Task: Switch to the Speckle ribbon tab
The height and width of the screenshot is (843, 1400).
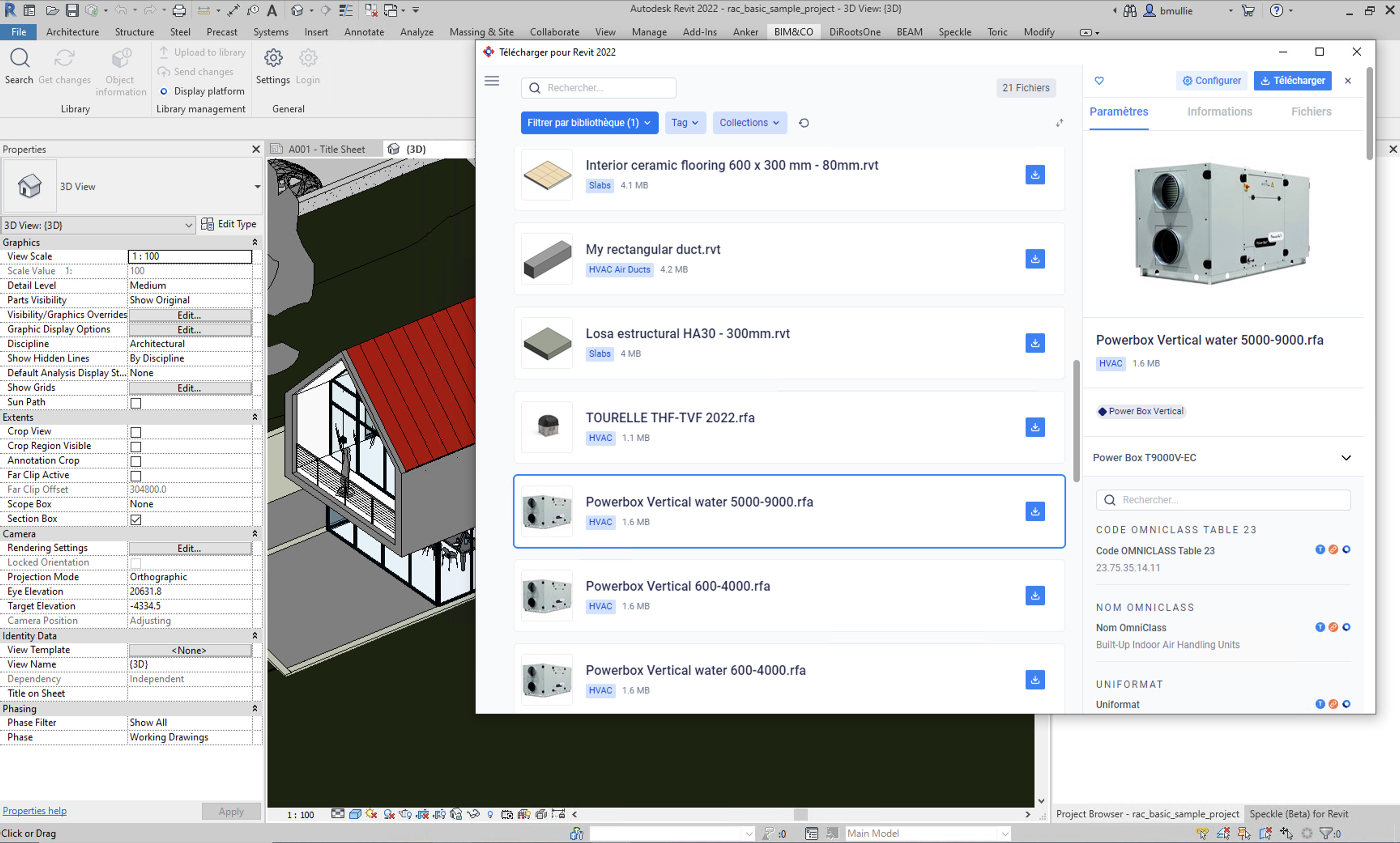Action: (x=954, y=32)
